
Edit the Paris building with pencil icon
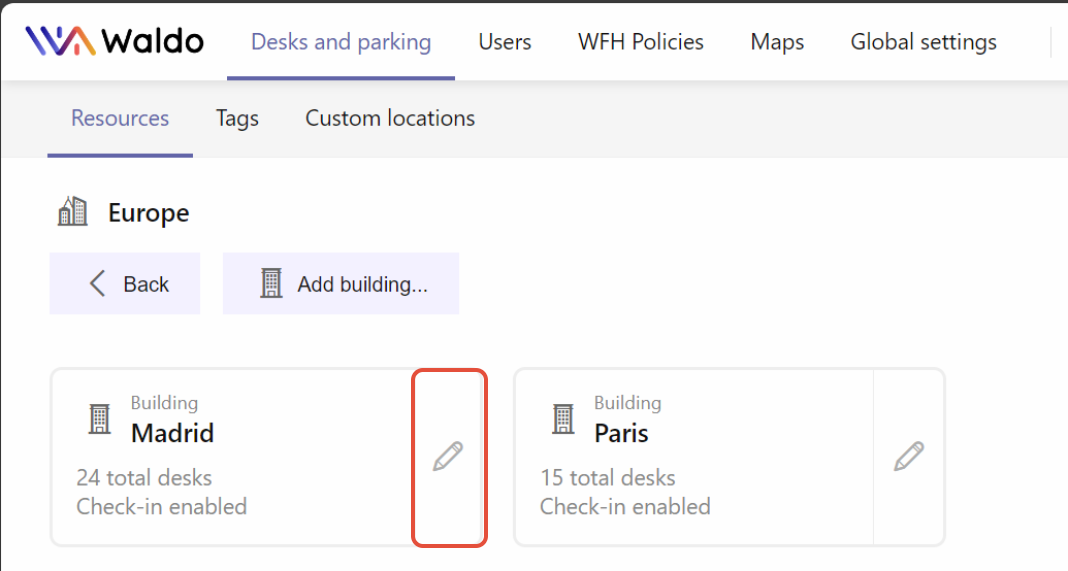click(x=909, y=456)
